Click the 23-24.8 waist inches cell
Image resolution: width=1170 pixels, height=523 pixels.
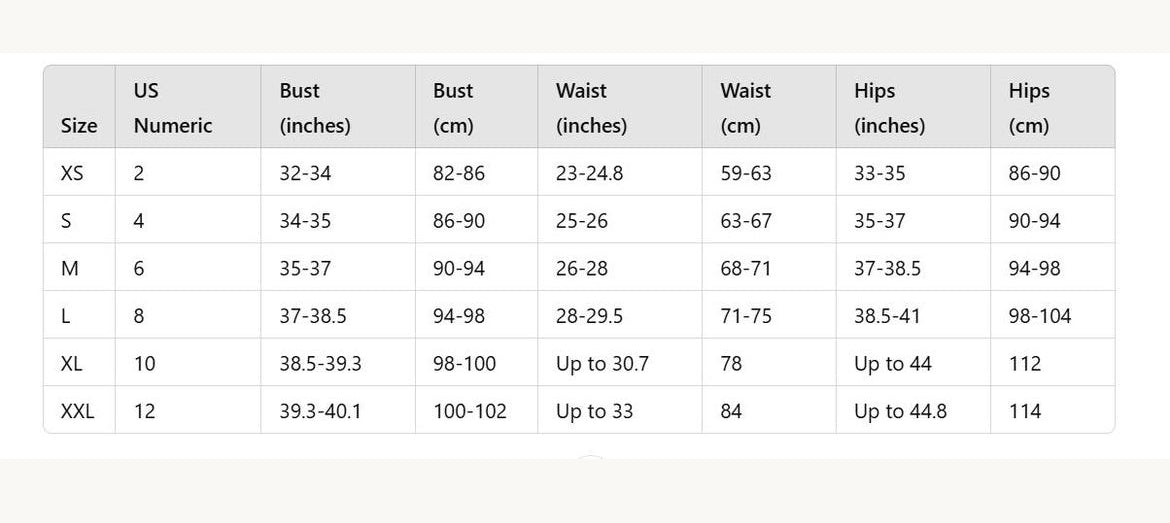click(x=589, y=173)
